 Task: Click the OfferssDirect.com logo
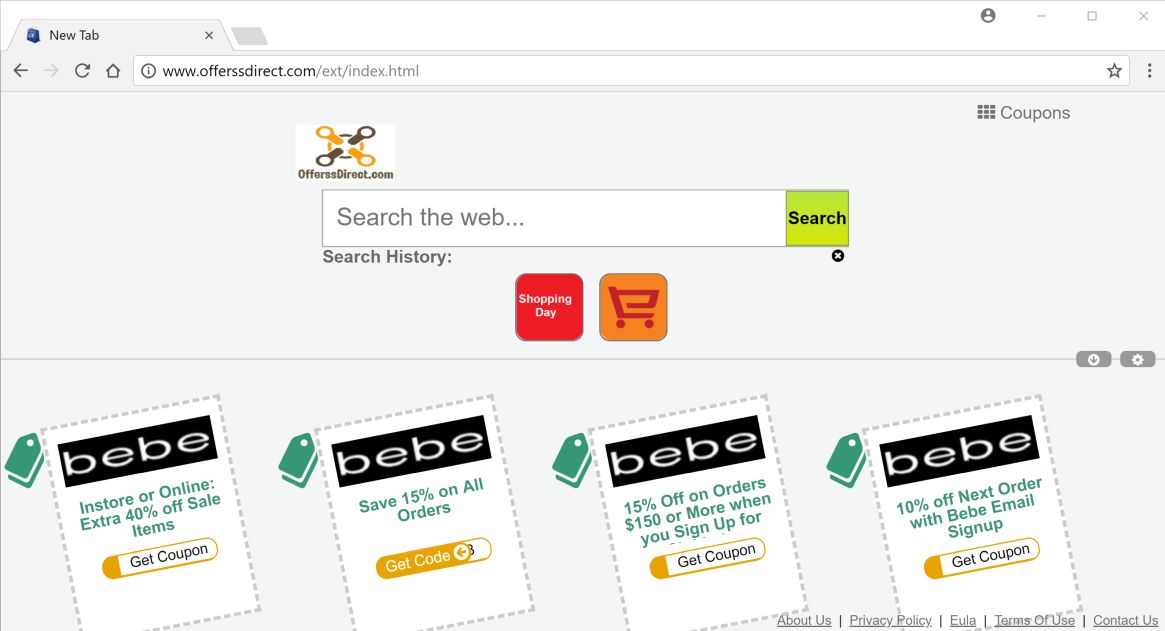[345, 152]
